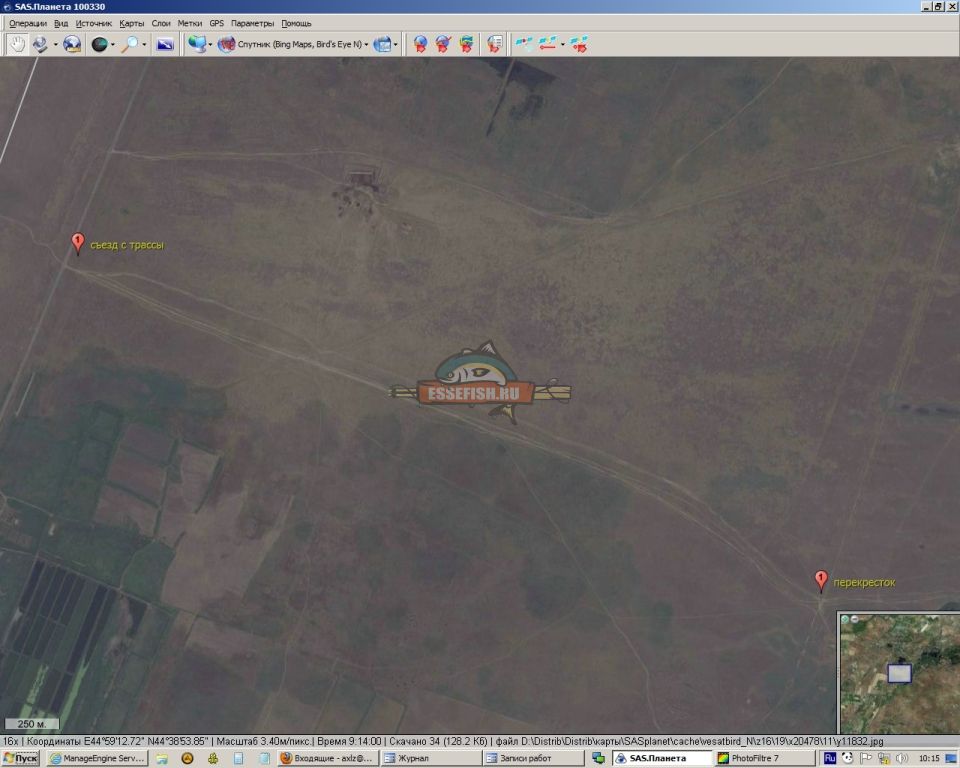Click the 'съезд с трассы' placemark label
The height and width of the screenshot is (768, 960).
(127, 245)
